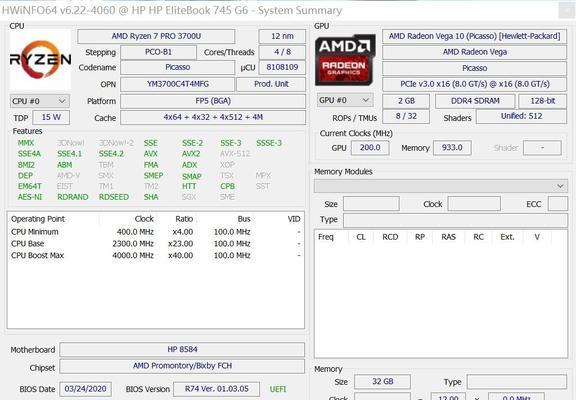Expand the Memory Modules dropdown list
Viewport: 576px width, 400px height.
coord(440,186)
